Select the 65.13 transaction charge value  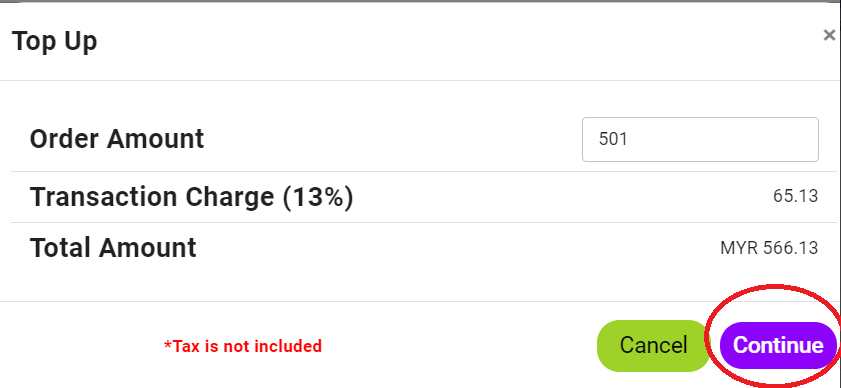tap(795, 196)
